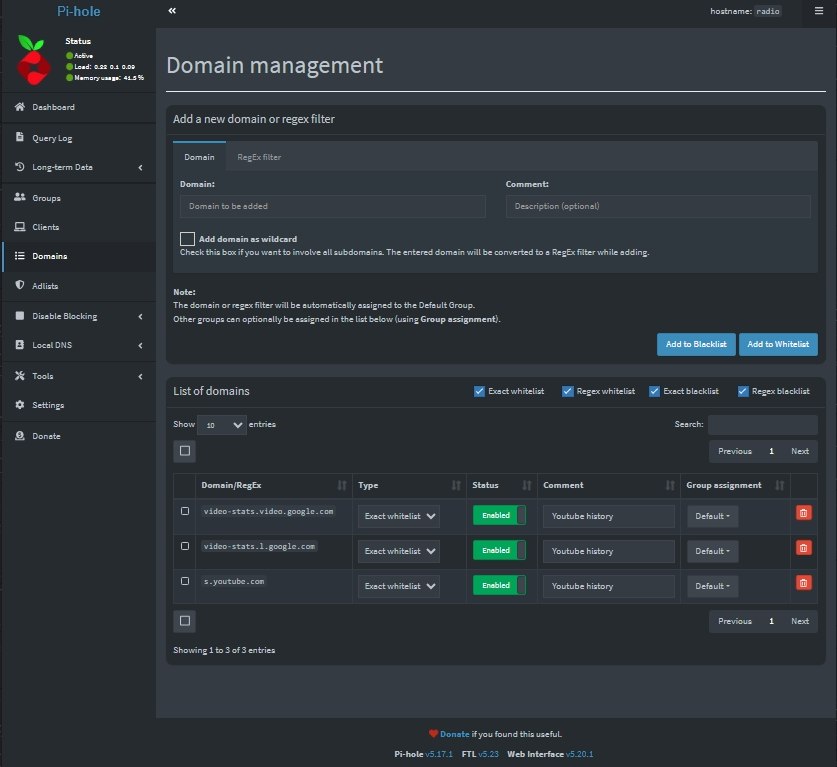
Task: Click the Adlists shield icon
Action: (x=20, y=285)
